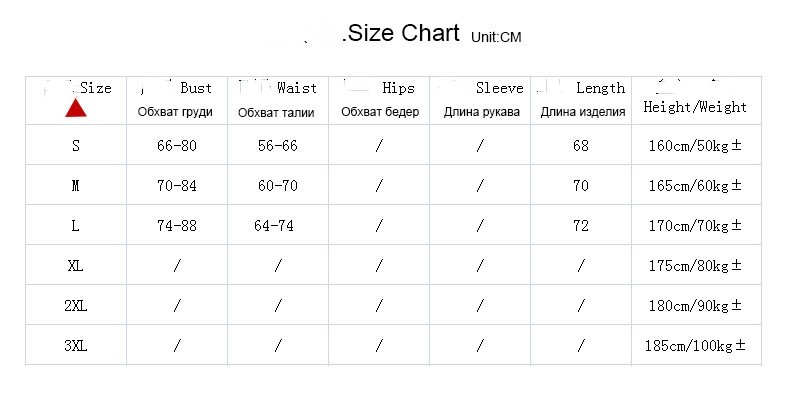The image size is (790, 394).
Task: Click the Waist column header
Action: coord(297,88)
